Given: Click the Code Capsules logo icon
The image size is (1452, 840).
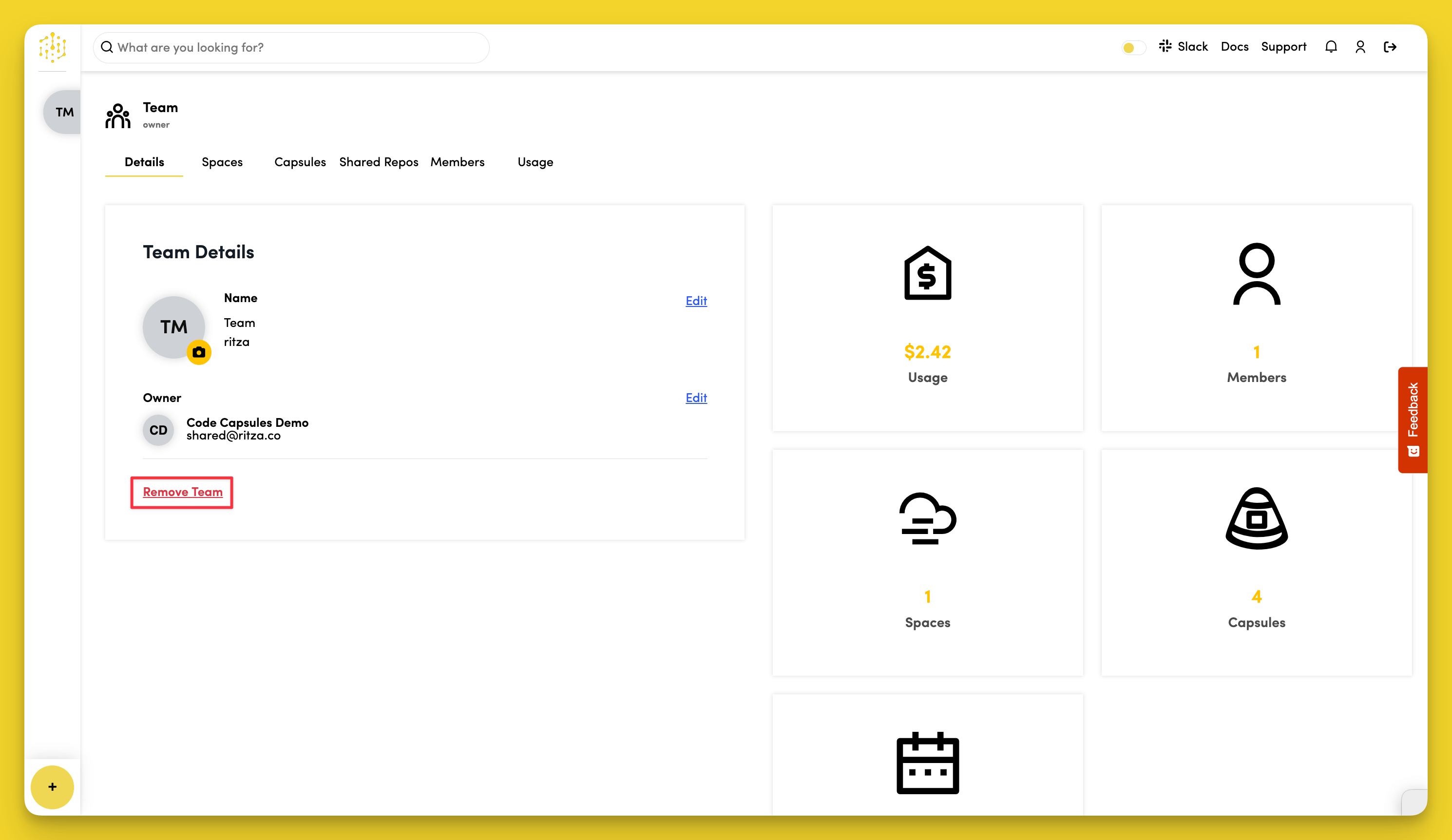Looking at the screenshot, I should (x=53, y=47).
